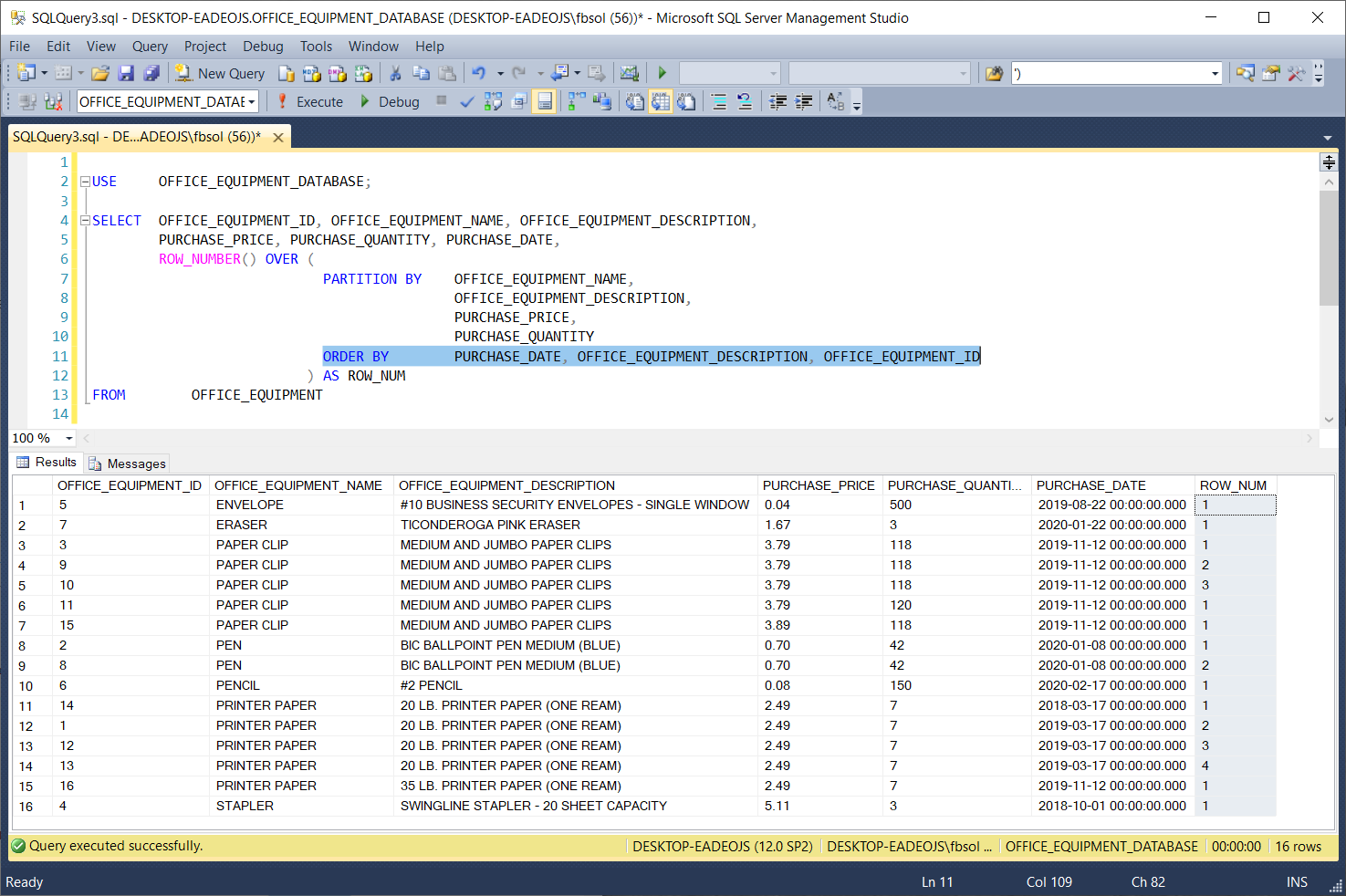The width and height of the screenshot is (1346, 896).
Task: Toggle Include Actual Execution Plan
Action: coord(577,102)
